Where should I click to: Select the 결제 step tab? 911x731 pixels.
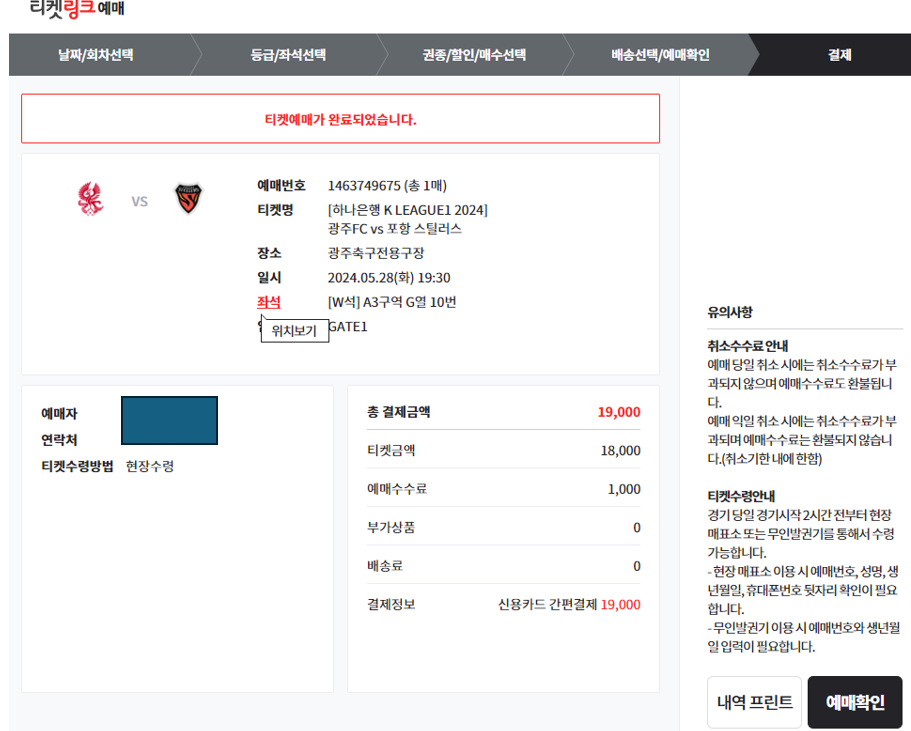[840, 55]
